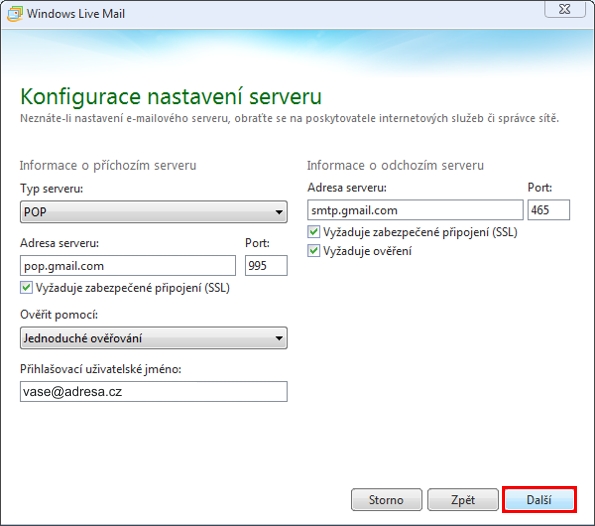Click the outgoing server address field smtp.gmail.com

tap(415, 210)
